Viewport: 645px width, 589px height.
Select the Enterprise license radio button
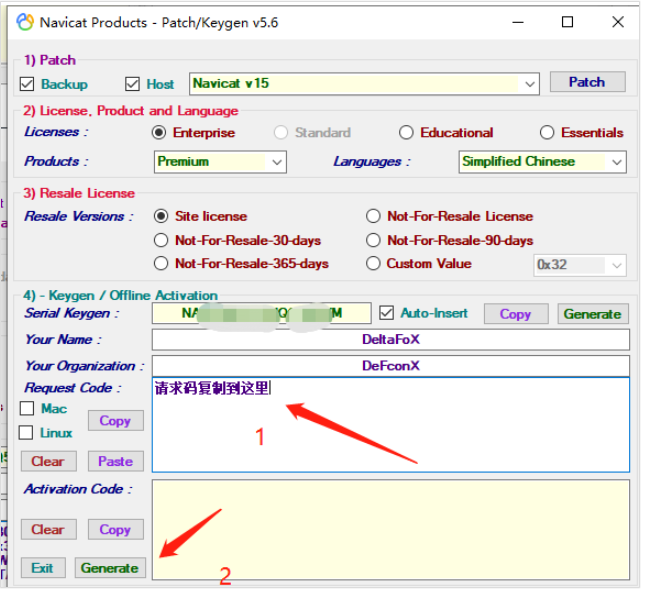pos(159,132)
